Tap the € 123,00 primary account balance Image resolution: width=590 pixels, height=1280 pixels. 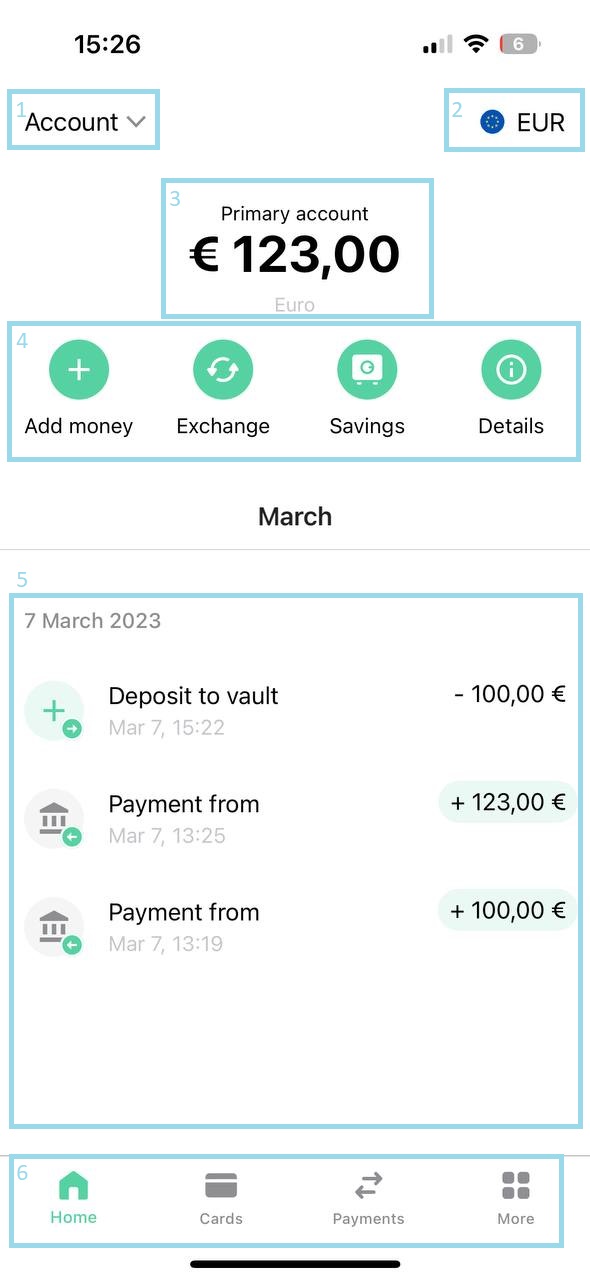pos(295,254)
